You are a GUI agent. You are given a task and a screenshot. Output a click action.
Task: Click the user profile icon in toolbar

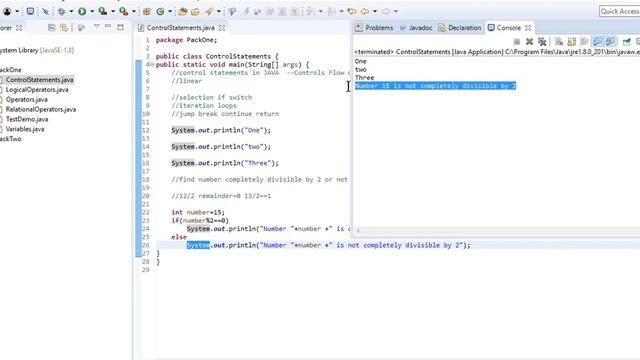(7, 11)
